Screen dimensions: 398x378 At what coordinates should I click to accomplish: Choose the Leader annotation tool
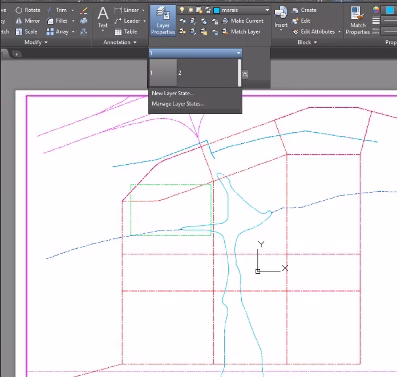point(127,21)
